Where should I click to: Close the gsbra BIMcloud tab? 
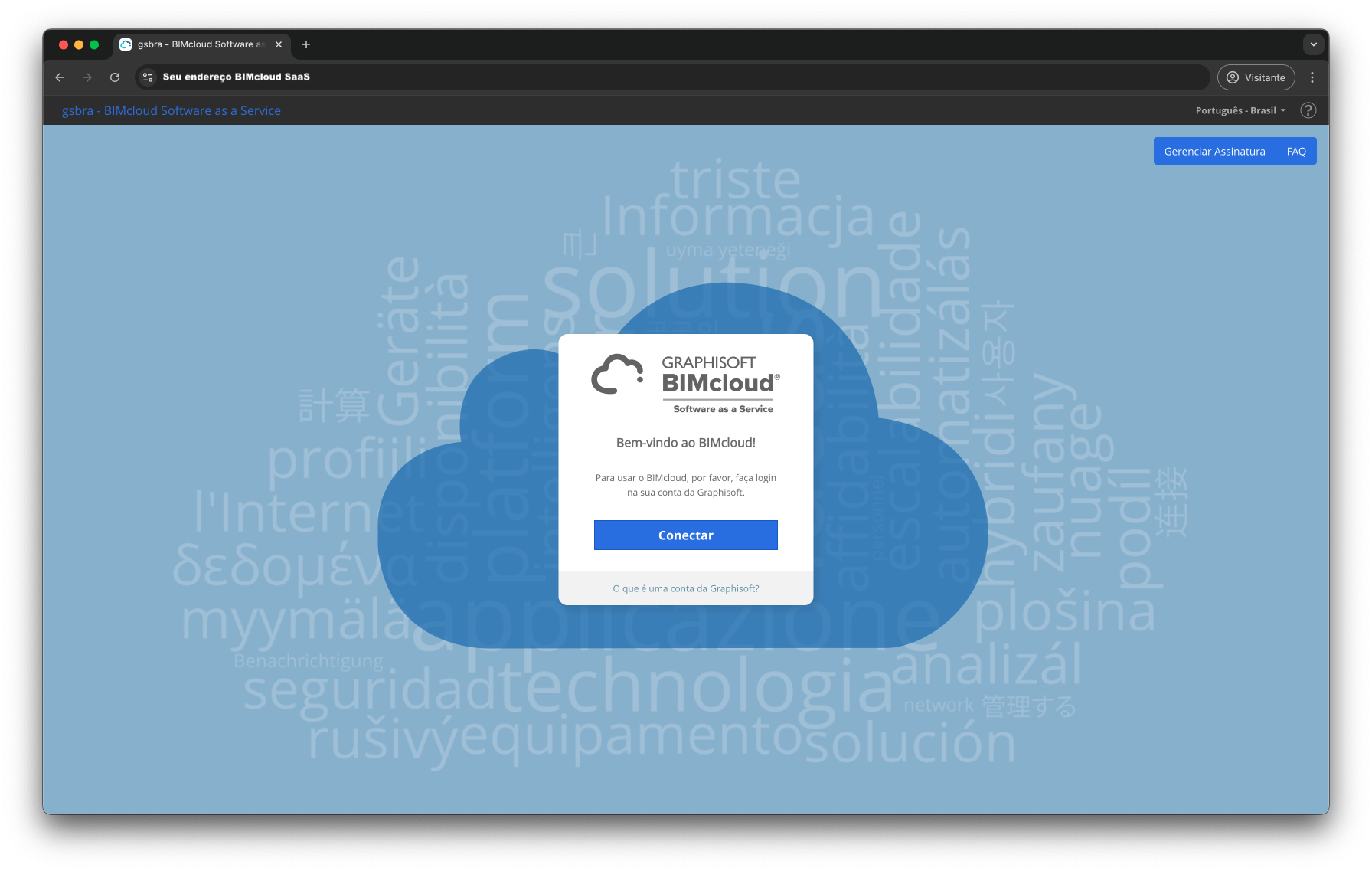279,44
